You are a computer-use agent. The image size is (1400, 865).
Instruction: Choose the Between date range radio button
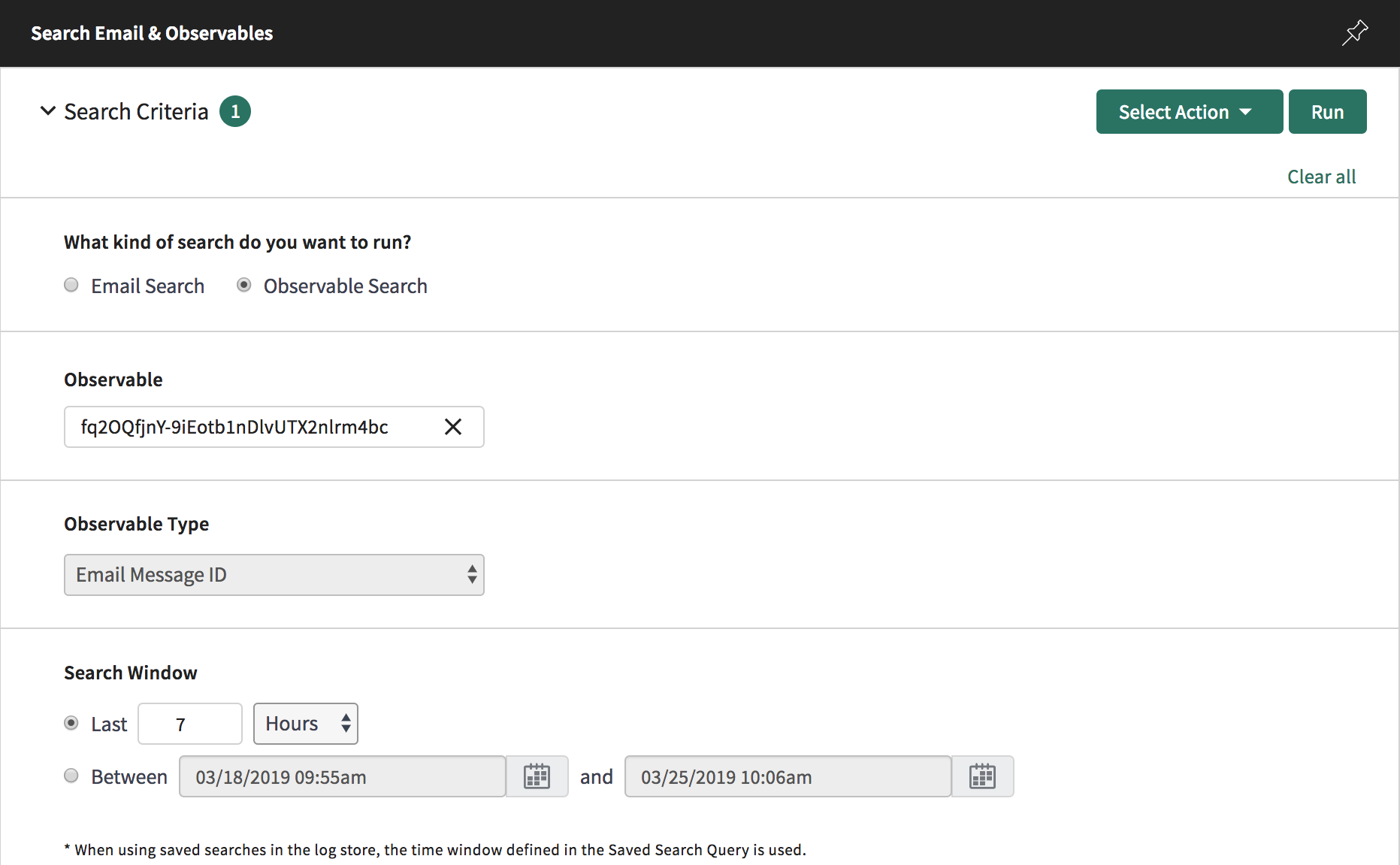71,776
